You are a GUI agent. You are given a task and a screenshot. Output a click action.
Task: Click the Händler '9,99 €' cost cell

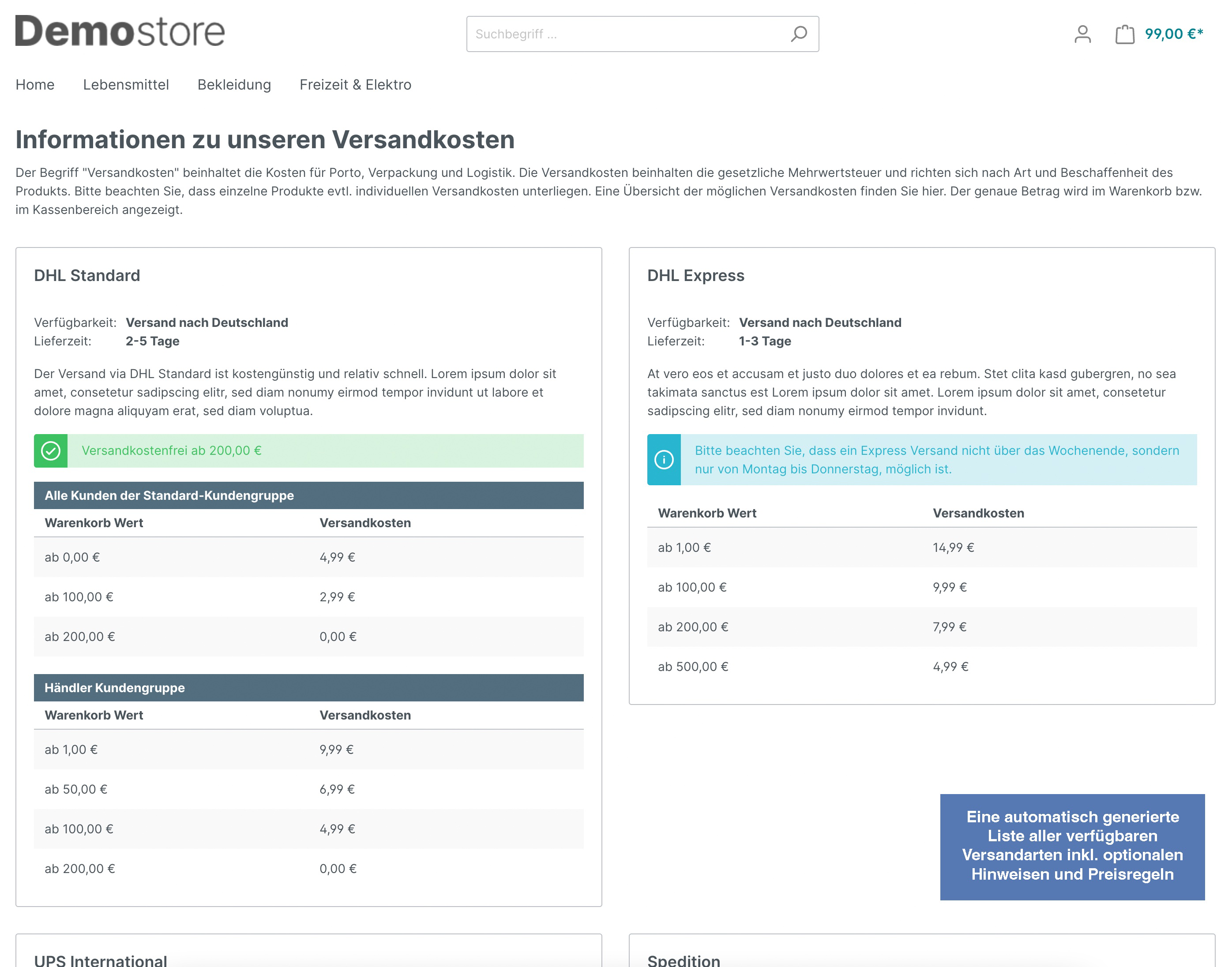pyautogui.click(x=336, y=750)
